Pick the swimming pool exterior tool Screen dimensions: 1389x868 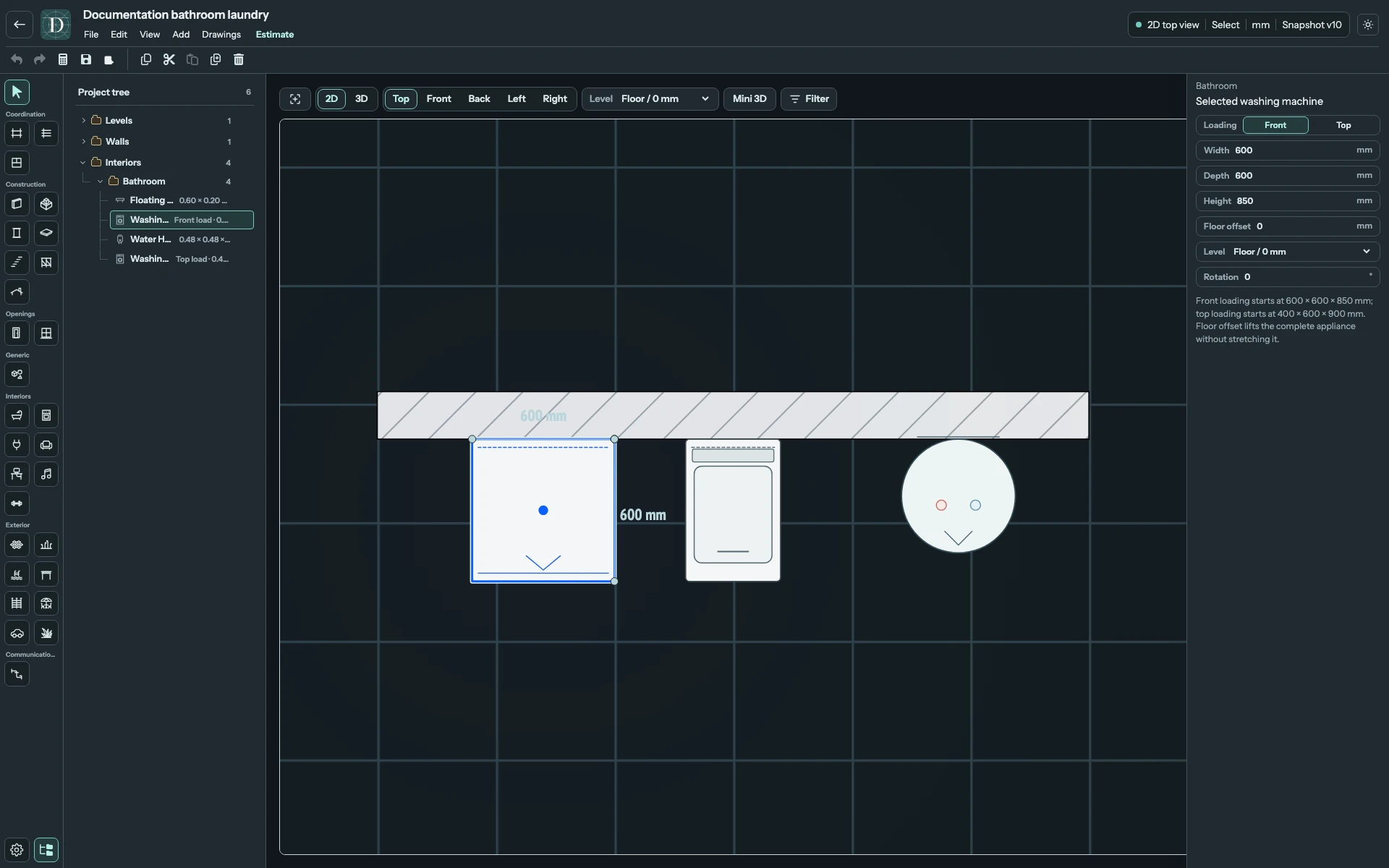[17, 574]
